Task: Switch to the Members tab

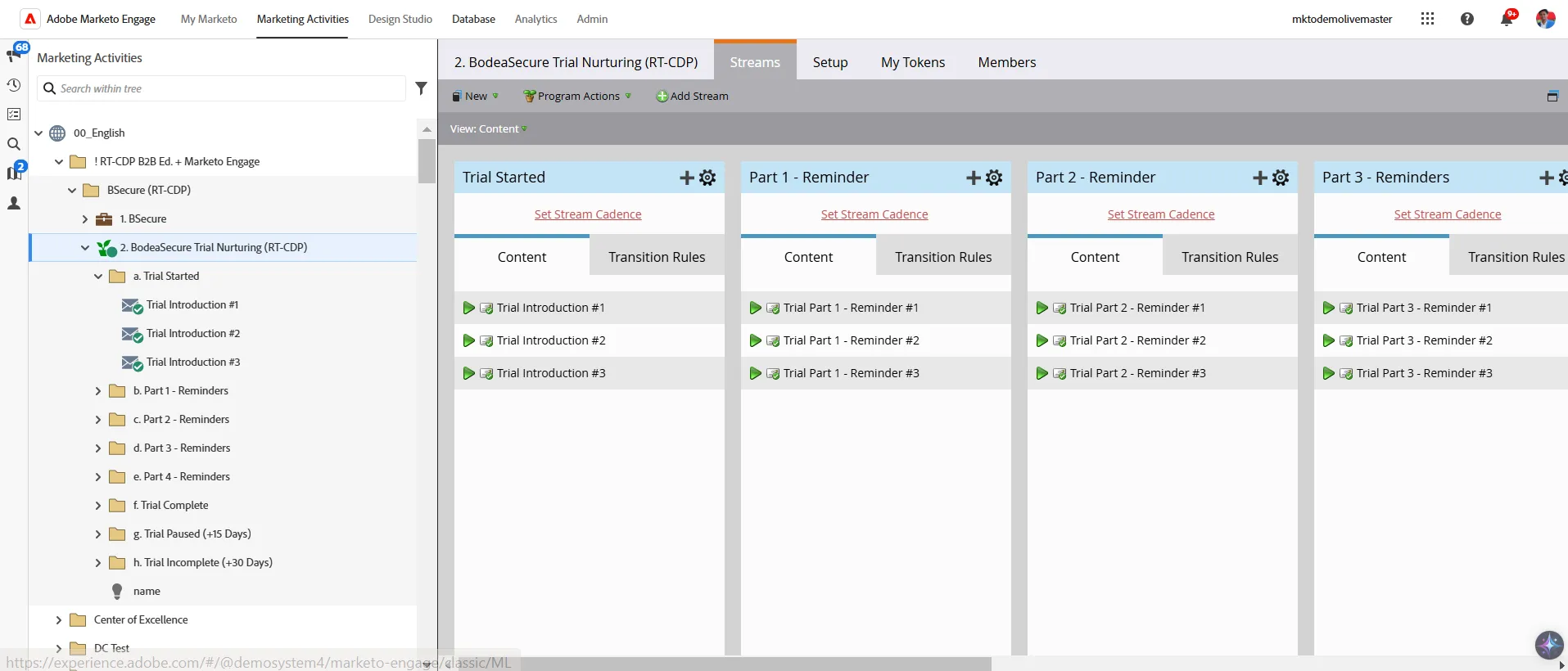Action: (x=1007, y=62)
